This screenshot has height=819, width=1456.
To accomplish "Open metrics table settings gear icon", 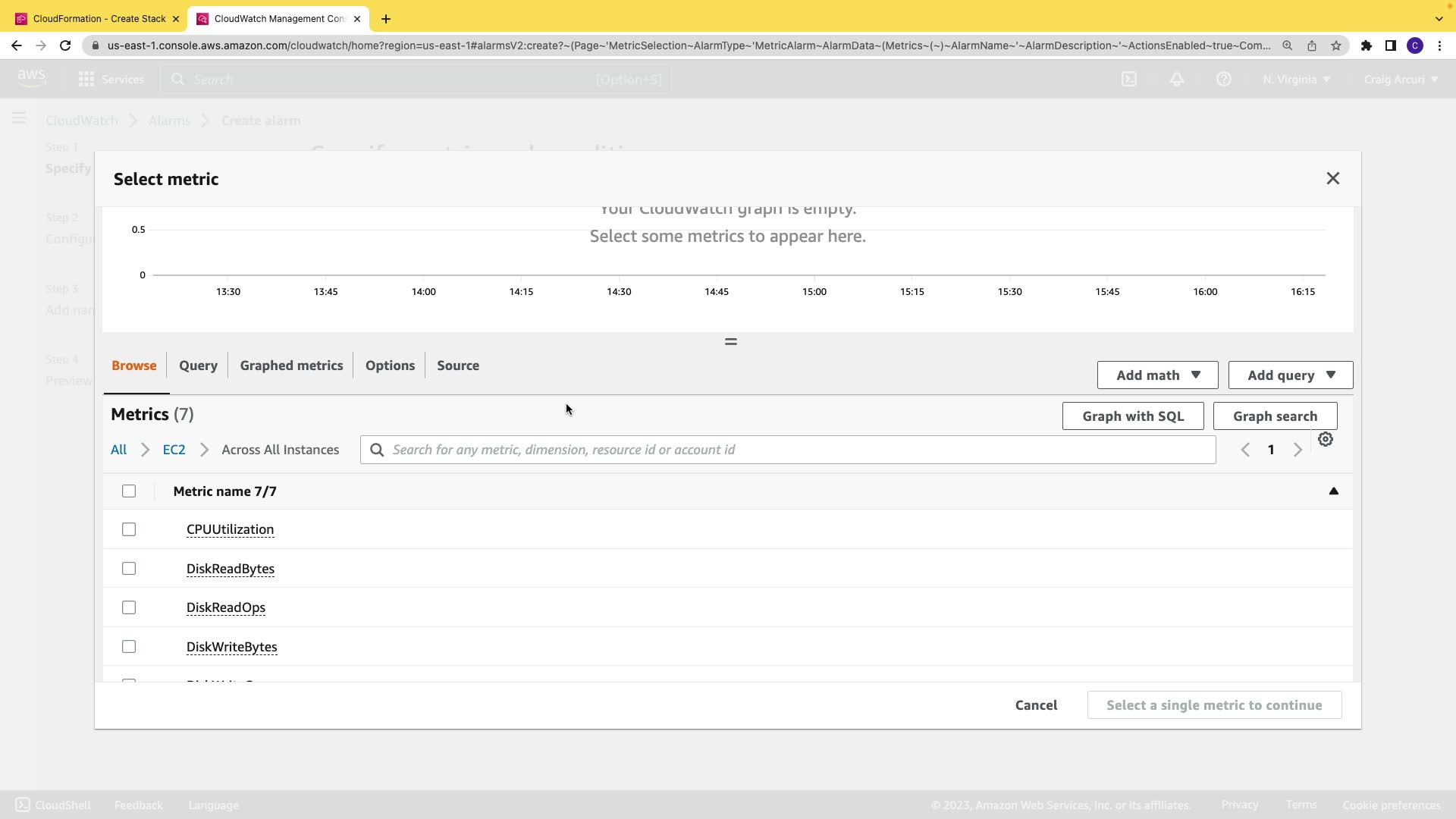I will point(1325,440).
